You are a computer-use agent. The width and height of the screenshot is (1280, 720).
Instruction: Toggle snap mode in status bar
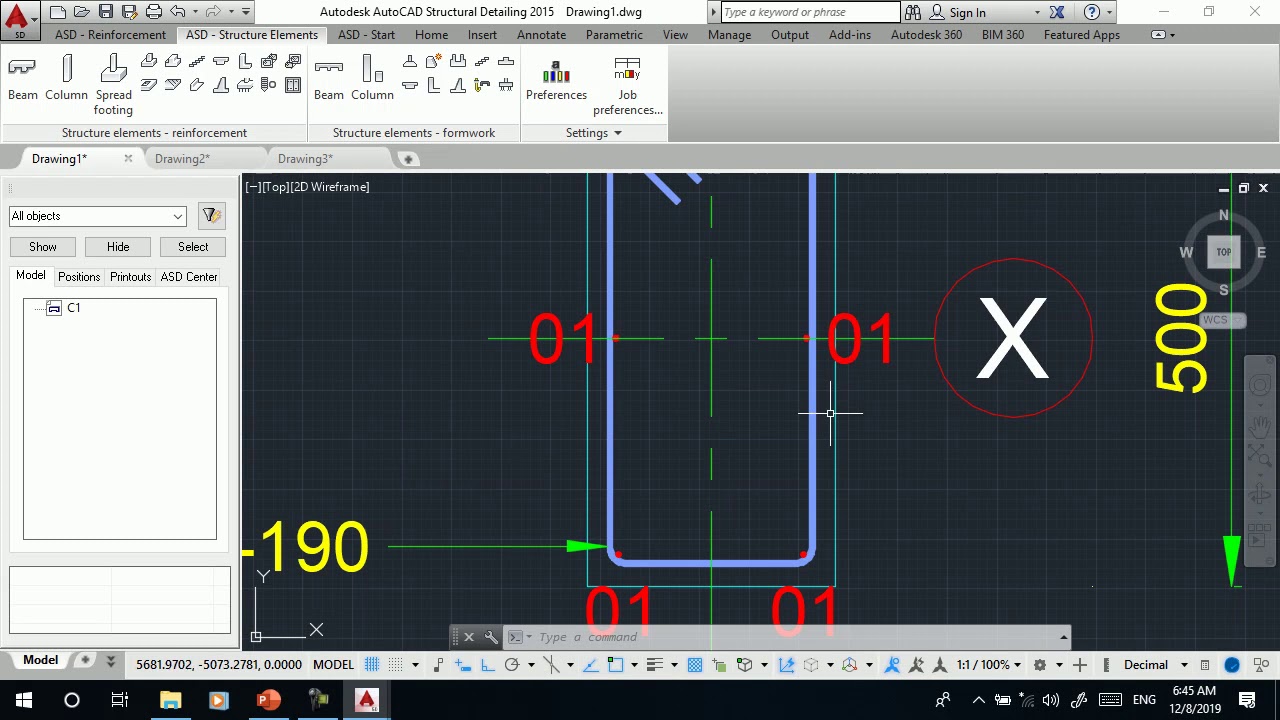[x=396, y=665]
